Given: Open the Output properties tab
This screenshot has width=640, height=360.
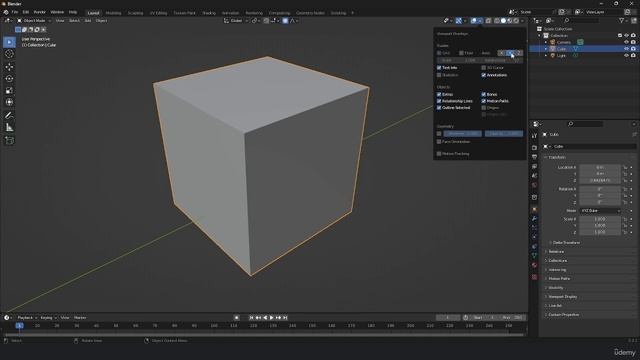Looking at the screenshot, I should (x=534, y=157).
